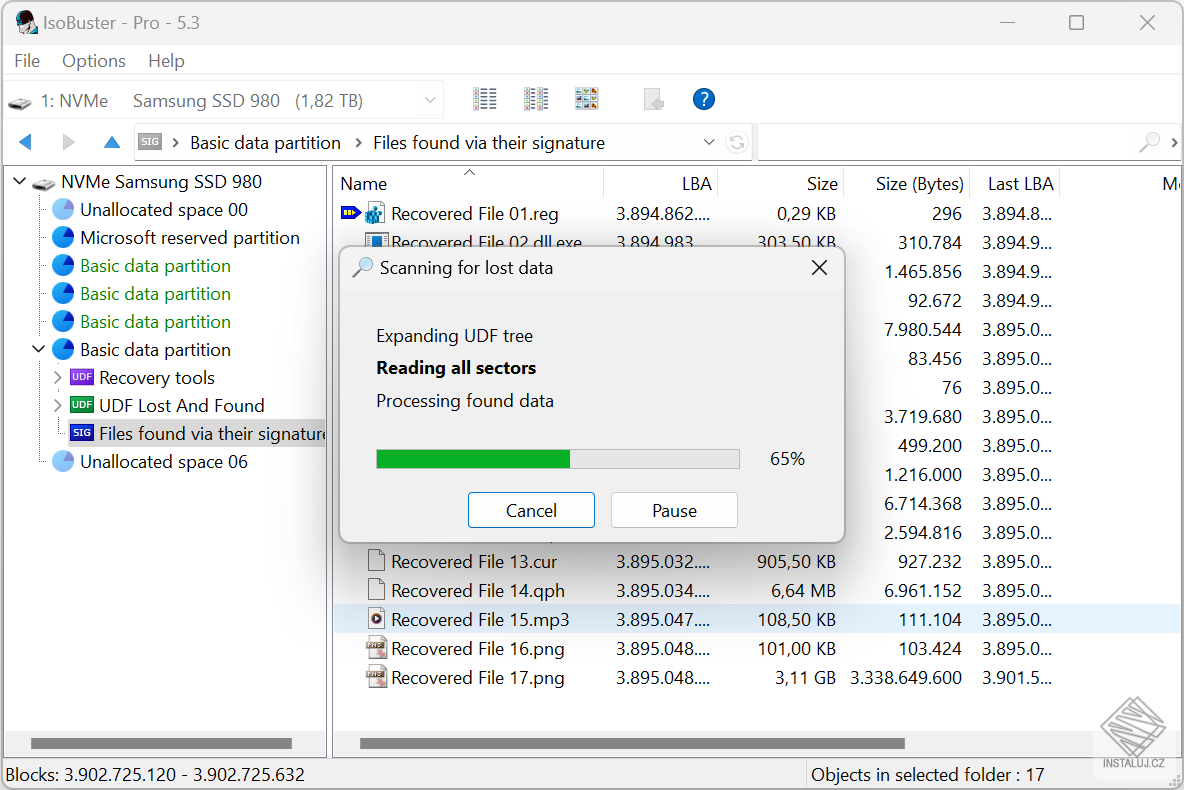Click the Unallocated space 00 disc icon
This screenshot has width=1184, height=790.
(63, 210)
